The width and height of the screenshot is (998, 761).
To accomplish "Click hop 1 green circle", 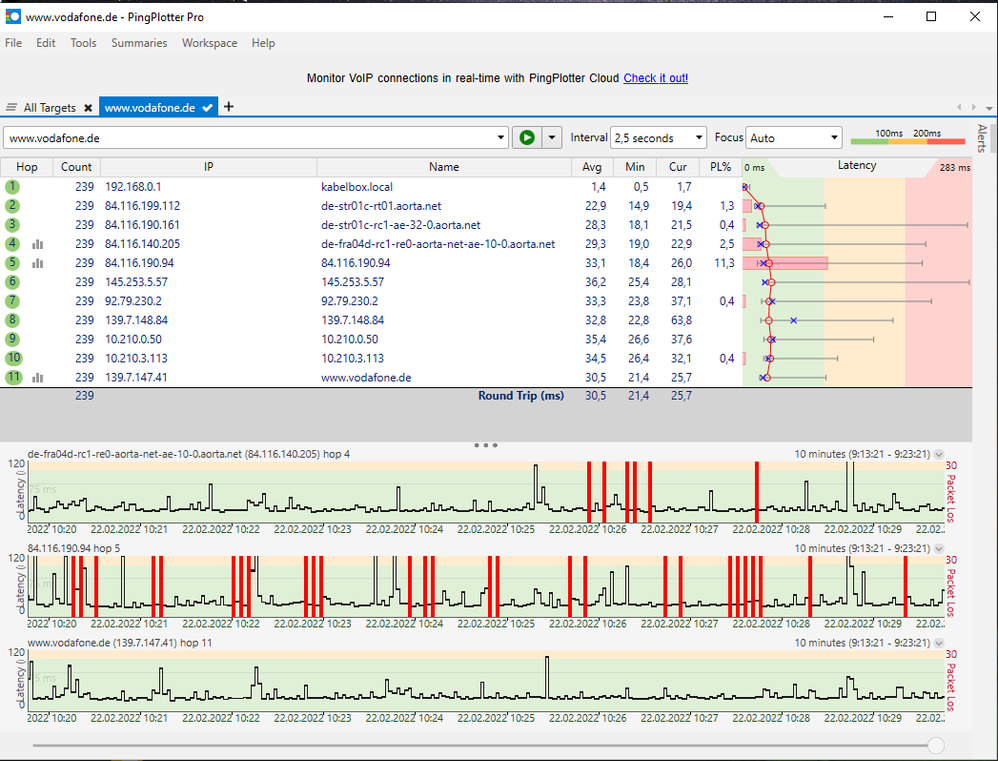I will 12,186.
